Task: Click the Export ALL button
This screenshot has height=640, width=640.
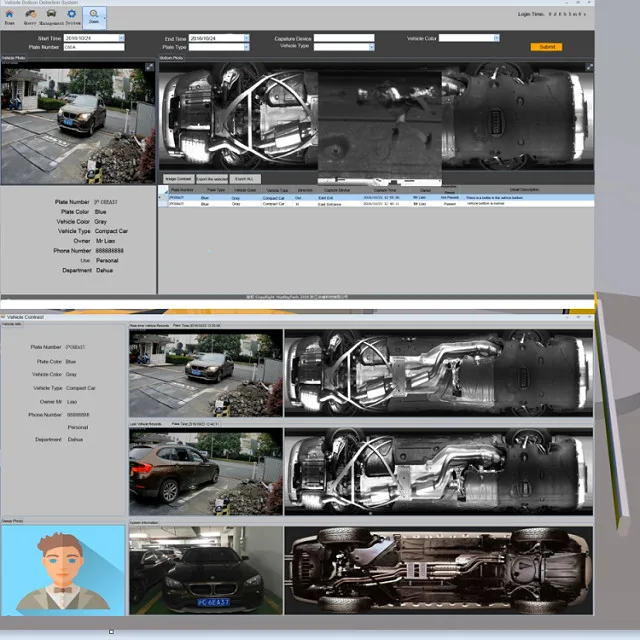Action: pyautogui.click(x=245, y=179)
